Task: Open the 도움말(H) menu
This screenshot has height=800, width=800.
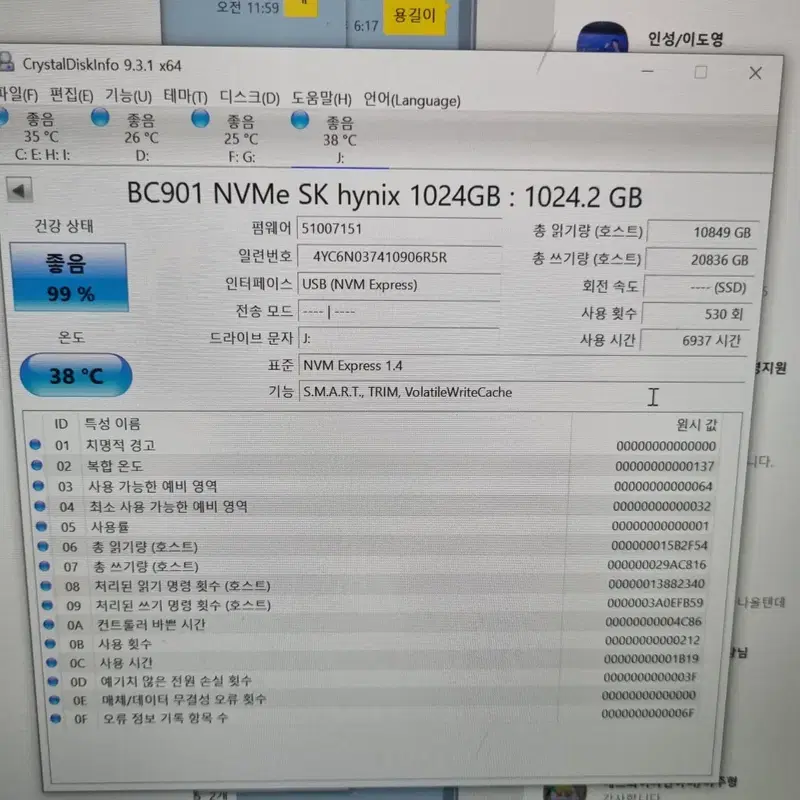Action: [321, 98]
